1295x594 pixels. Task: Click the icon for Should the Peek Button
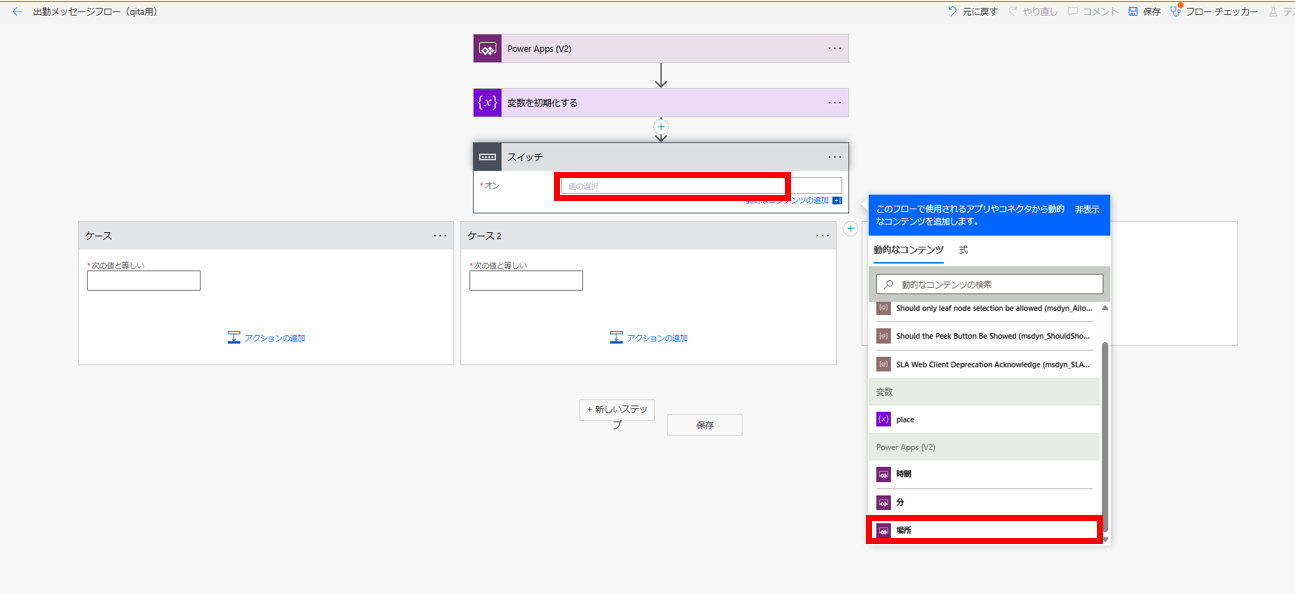tap(883, 336)
